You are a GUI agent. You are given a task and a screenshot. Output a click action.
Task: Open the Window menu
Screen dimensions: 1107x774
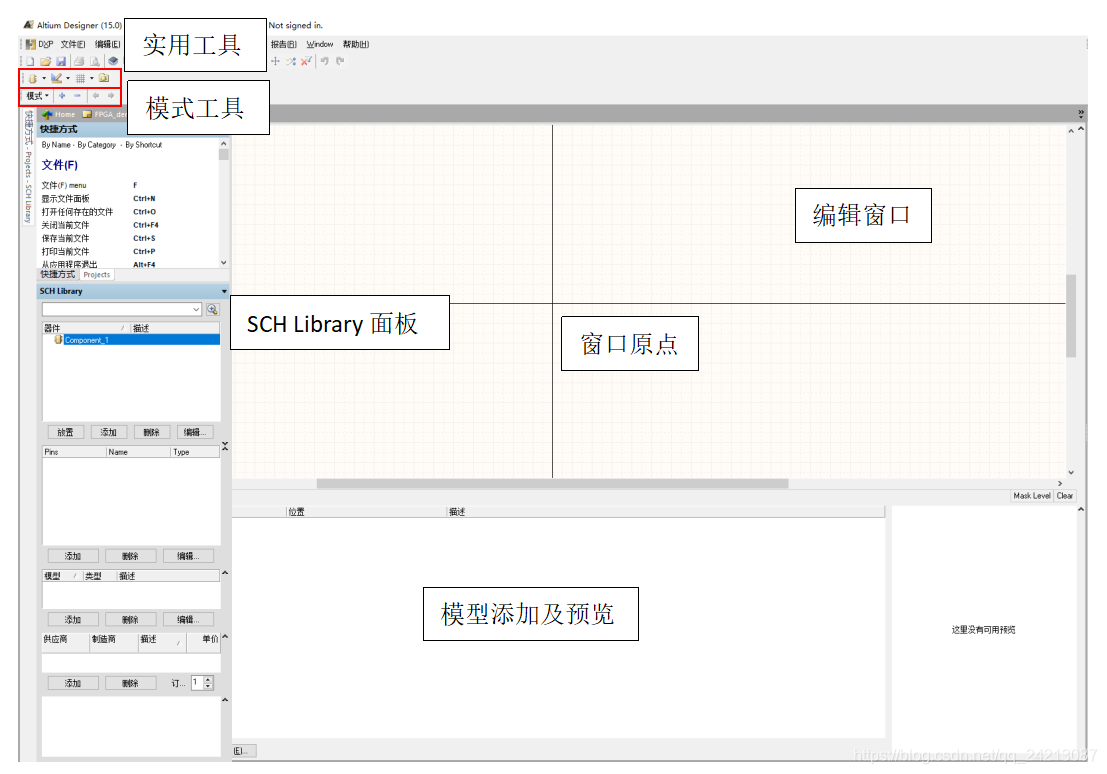click(x=320, y=44)
